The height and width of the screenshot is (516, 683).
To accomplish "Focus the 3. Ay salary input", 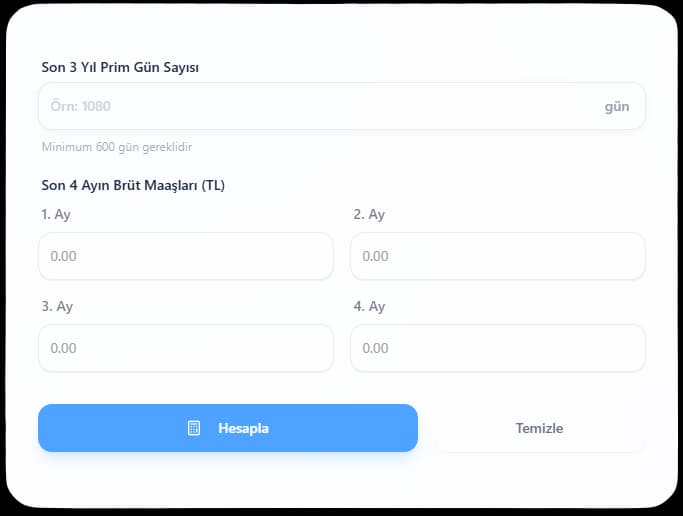I will click(186, 348).
